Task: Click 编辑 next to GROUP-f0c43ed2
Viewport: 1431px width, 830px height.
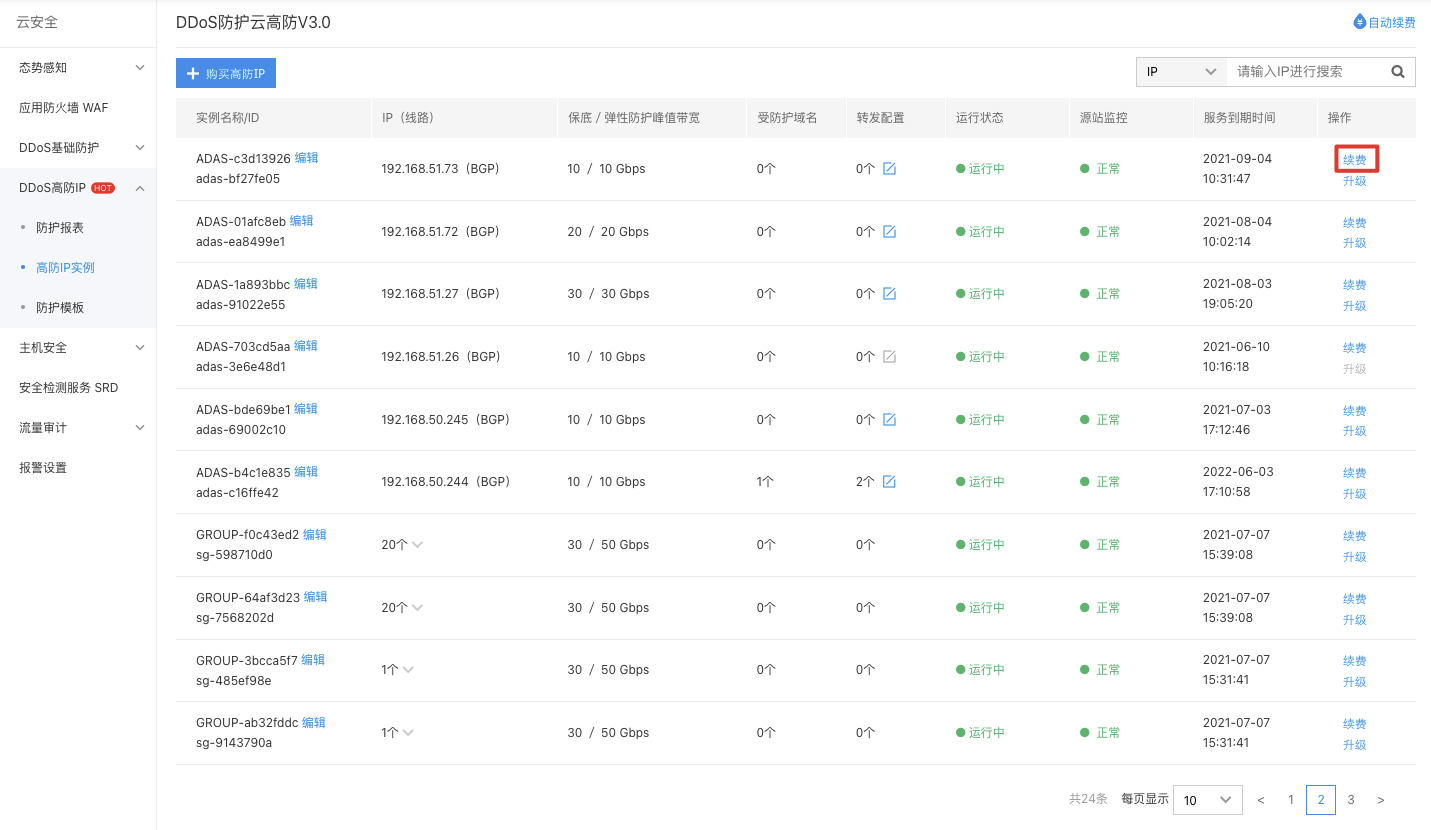Action: pos(315,535)
